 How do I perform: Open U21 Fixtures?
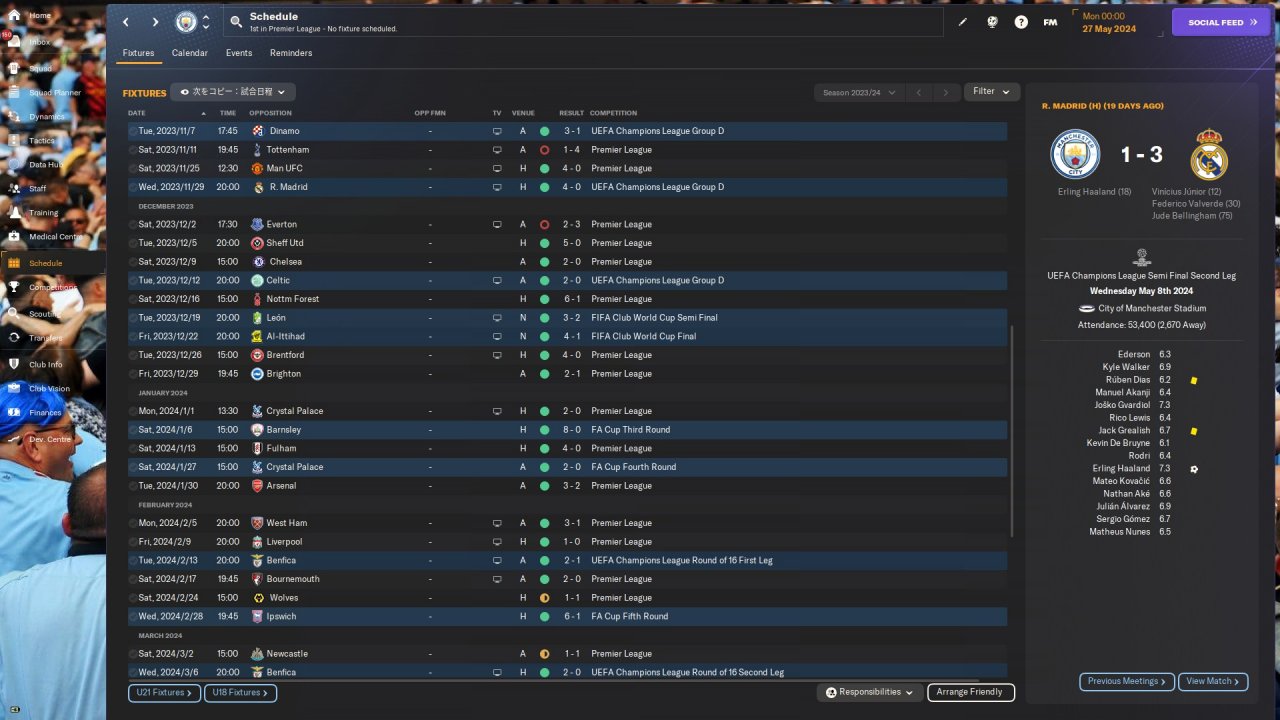click(164, 692)
